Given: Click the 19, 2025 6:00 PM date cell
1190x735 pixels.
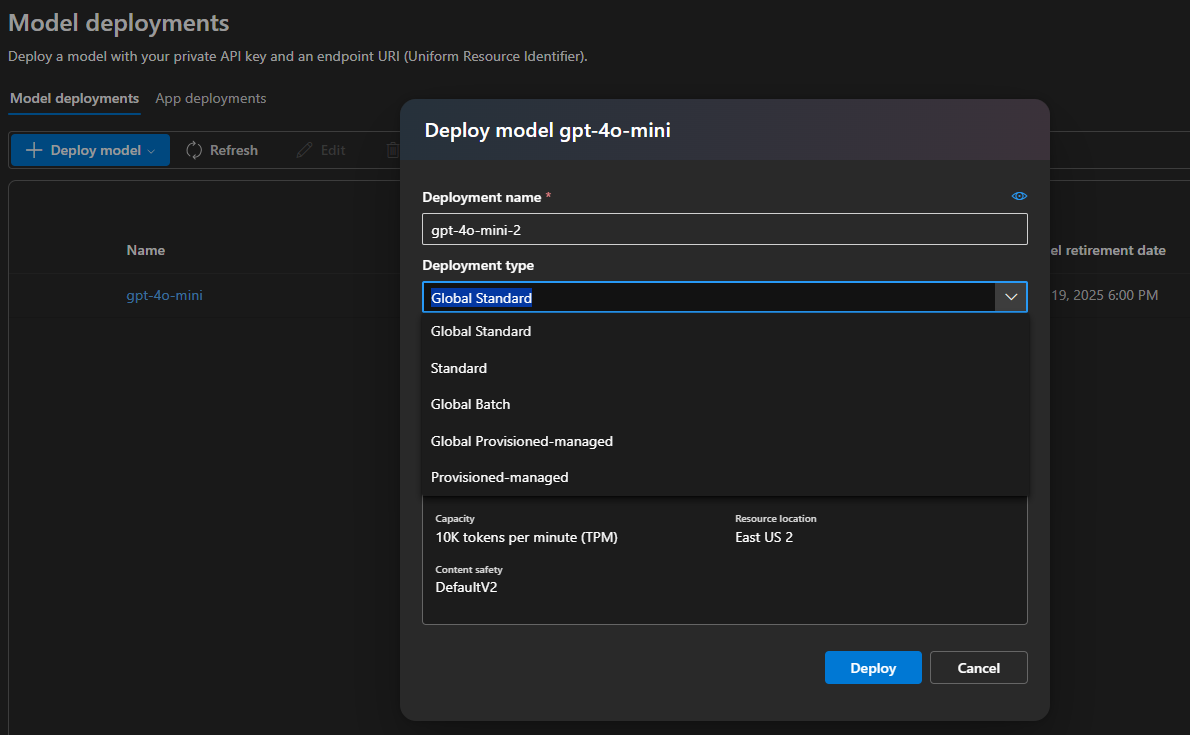Looking at the screenshot, I should [x=1105, y=295].
